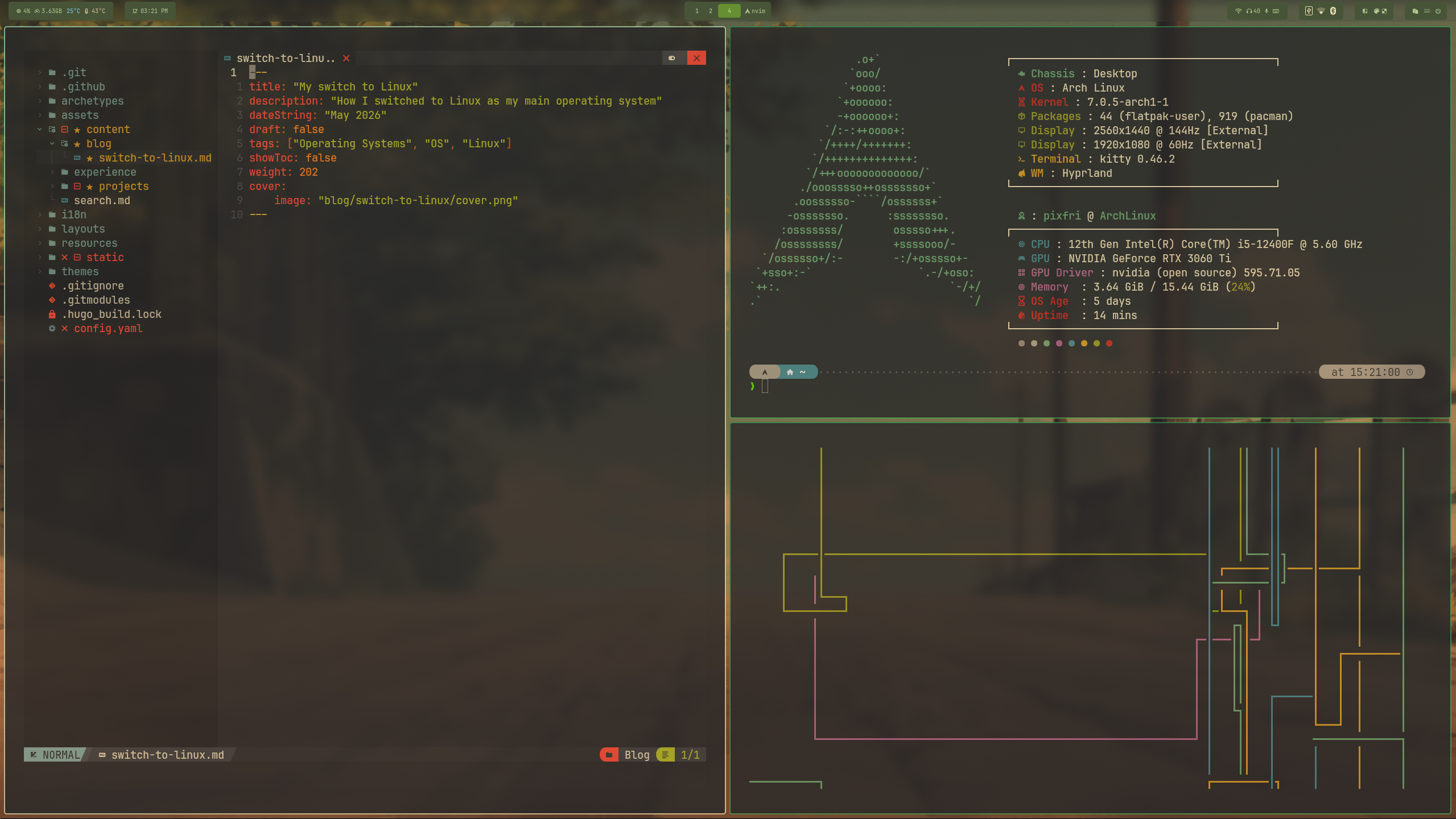
Task: Expand the .git folder
Action: [x=40, y=72]
